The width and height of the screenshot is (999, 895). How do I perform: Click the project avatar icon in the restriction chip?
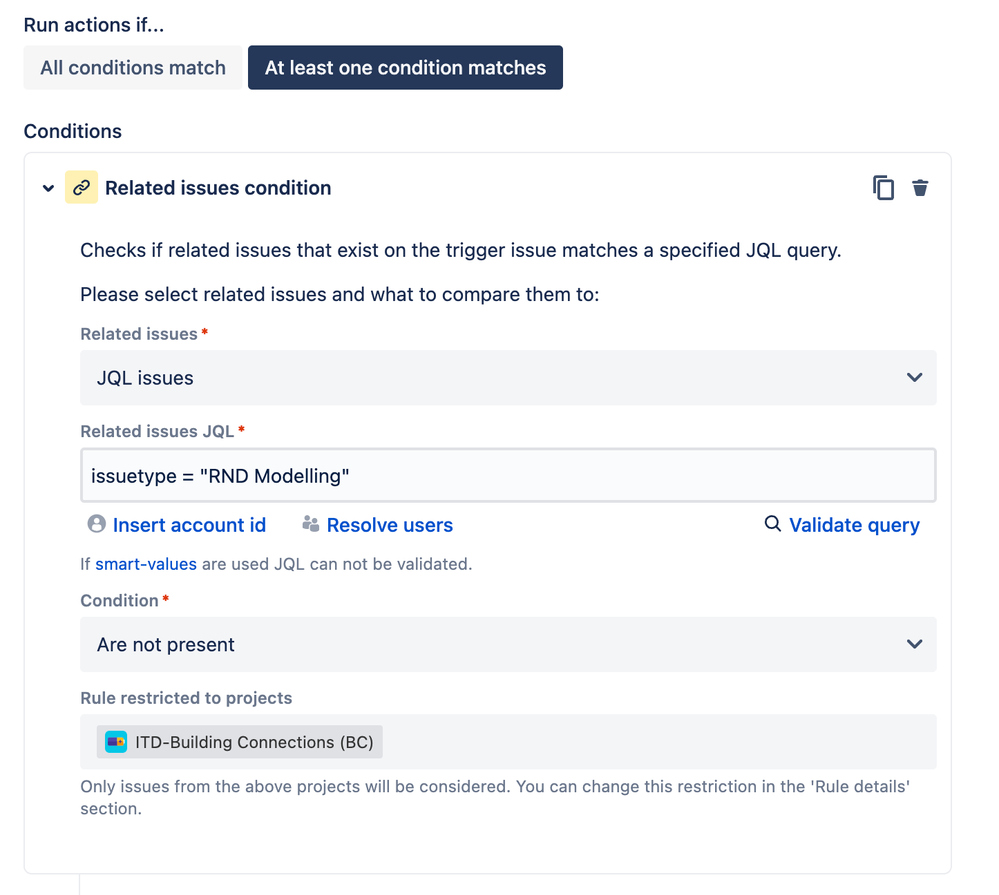pyautogui.click(x=113, y=741)
